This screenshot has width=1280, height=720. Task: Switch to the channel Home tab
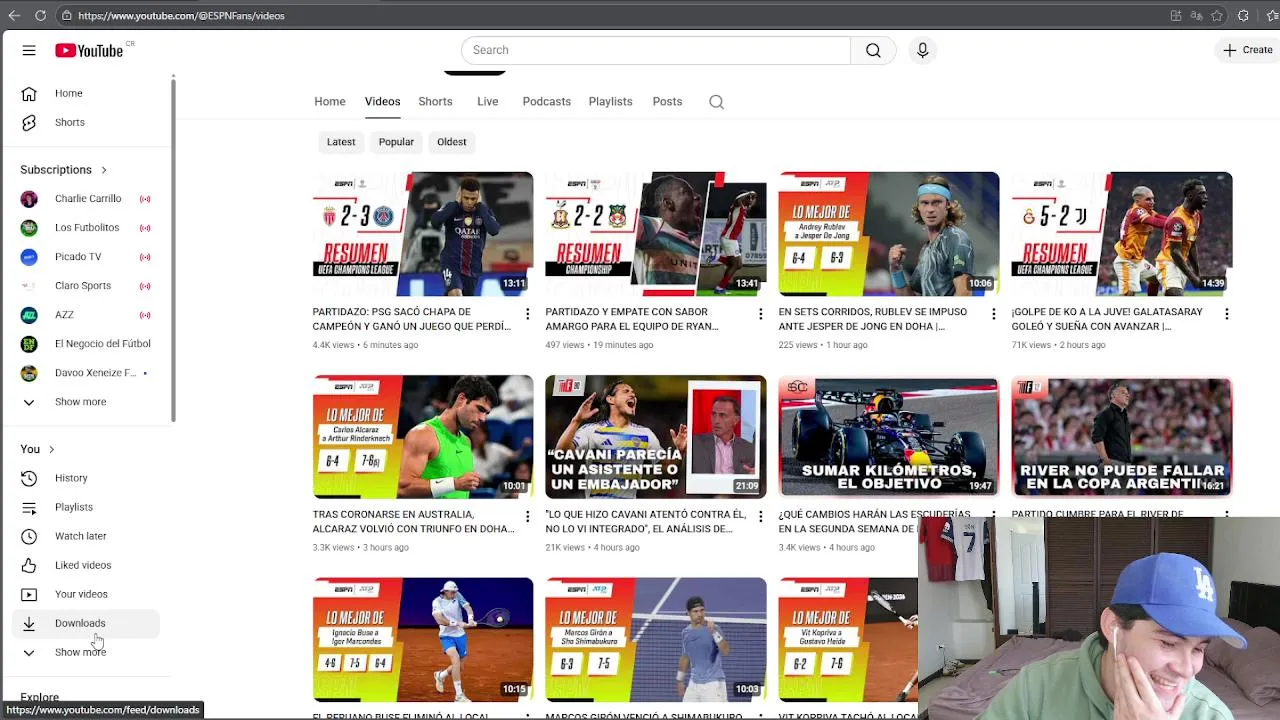pyautogui.click(x=330, y=101)
